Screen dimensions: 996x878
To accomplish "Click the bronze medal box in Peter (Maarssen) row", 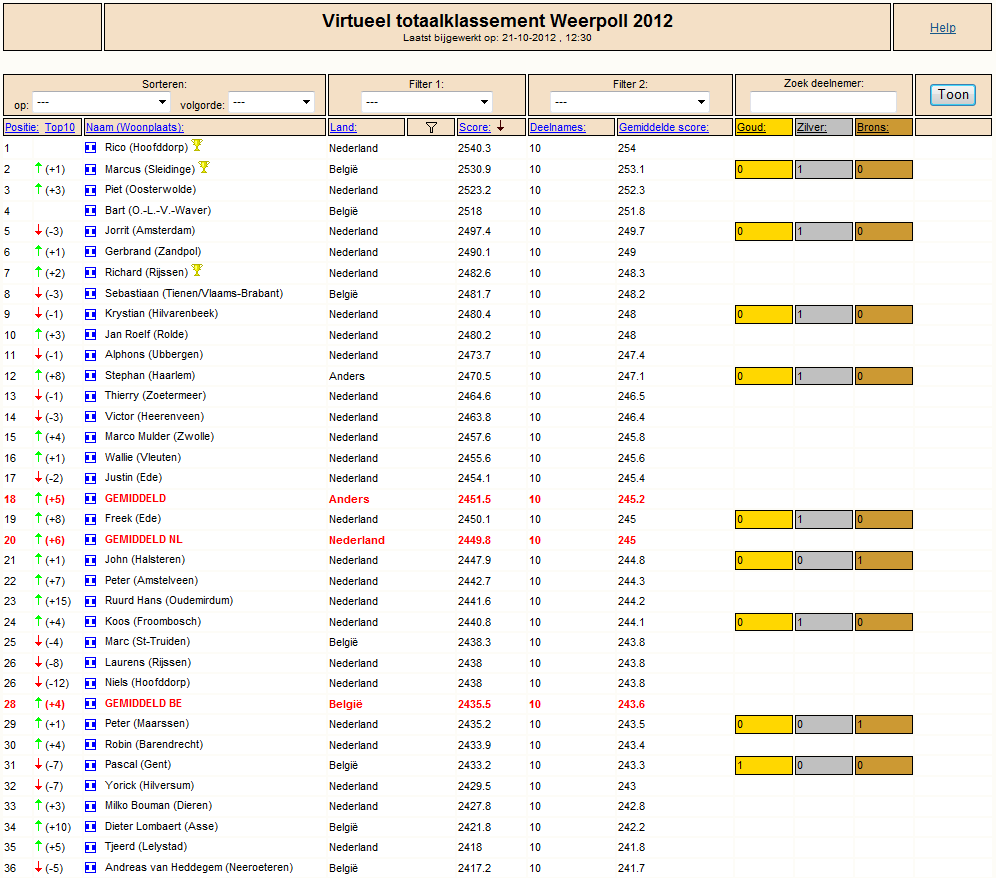I will click(884, 724).
